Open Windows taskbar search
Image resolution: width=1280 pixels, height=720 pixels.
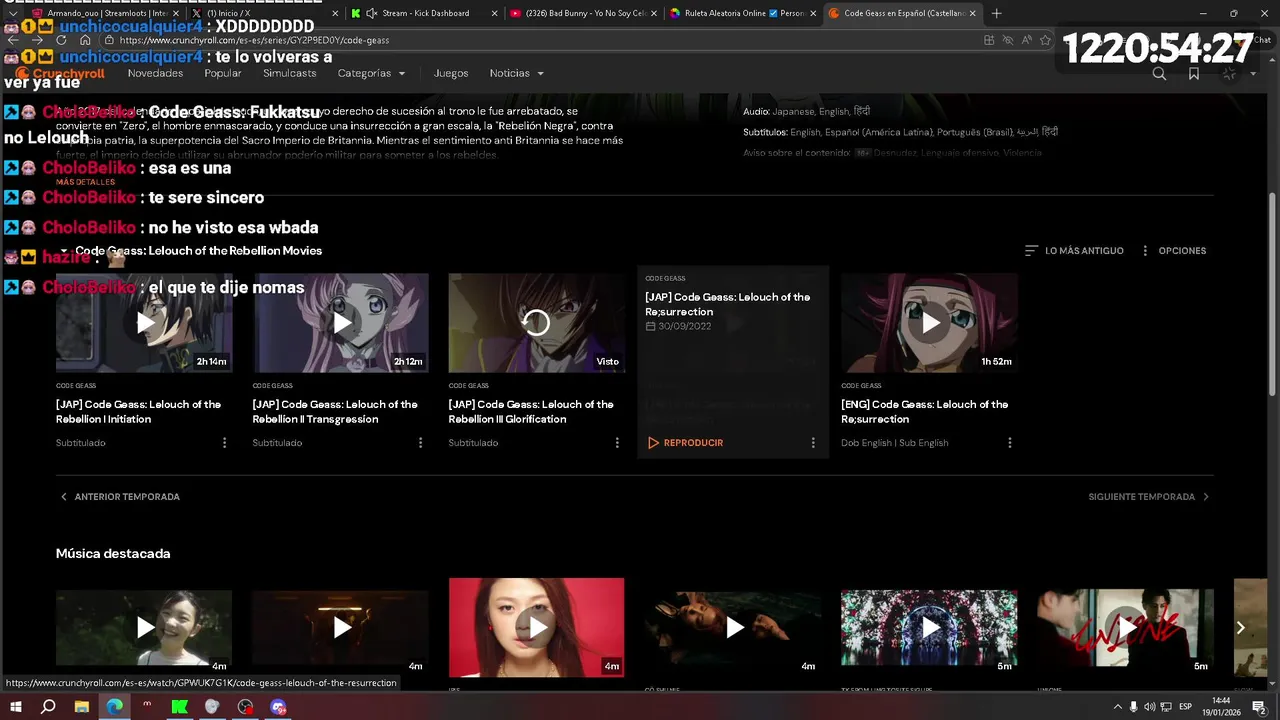coord(48,707)
